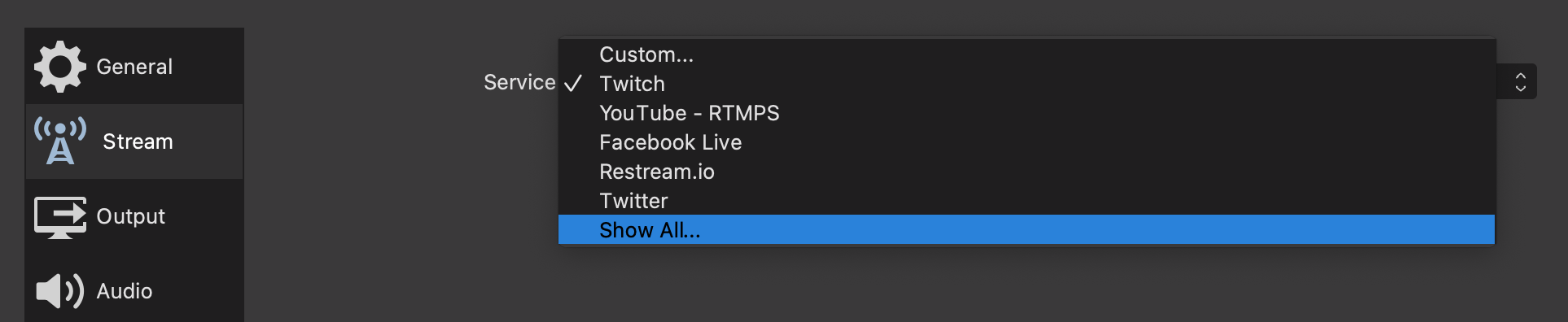Choose Custom... from the service list
The width and height of the screenshot is (1568, 322).
pos(1027,54)
